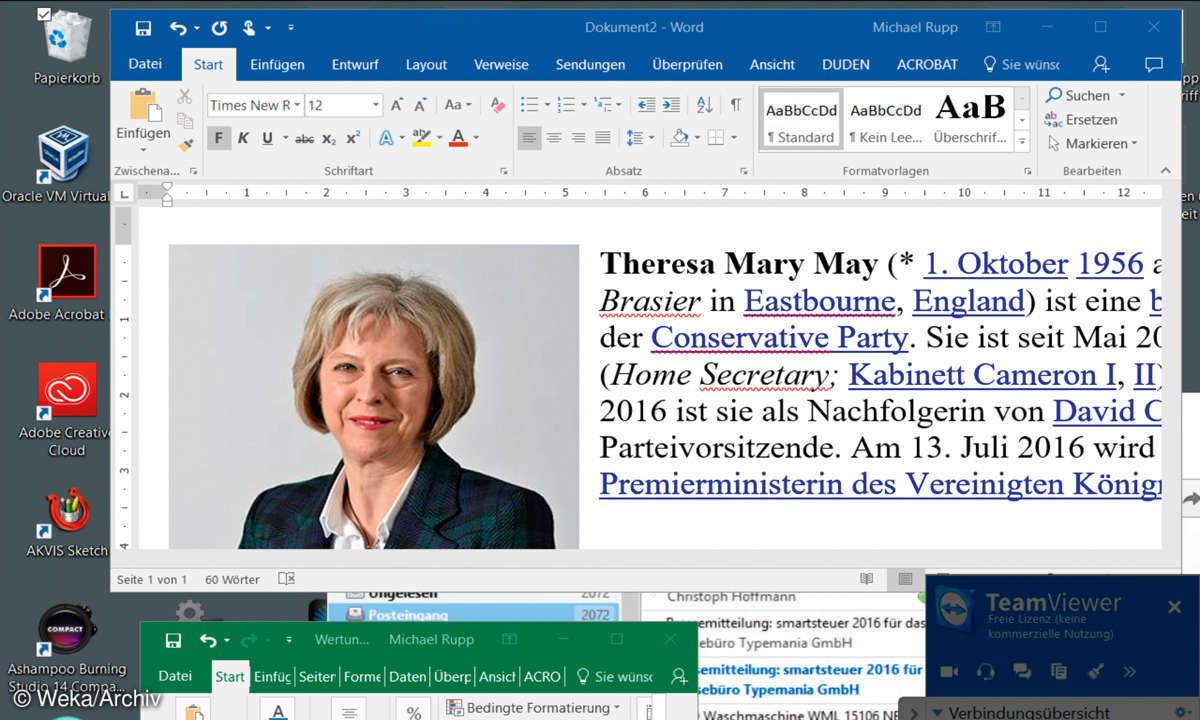The image size is (1200, 720).
Task: Save the Word document via quick access
Action: click(x=143, y=28)
